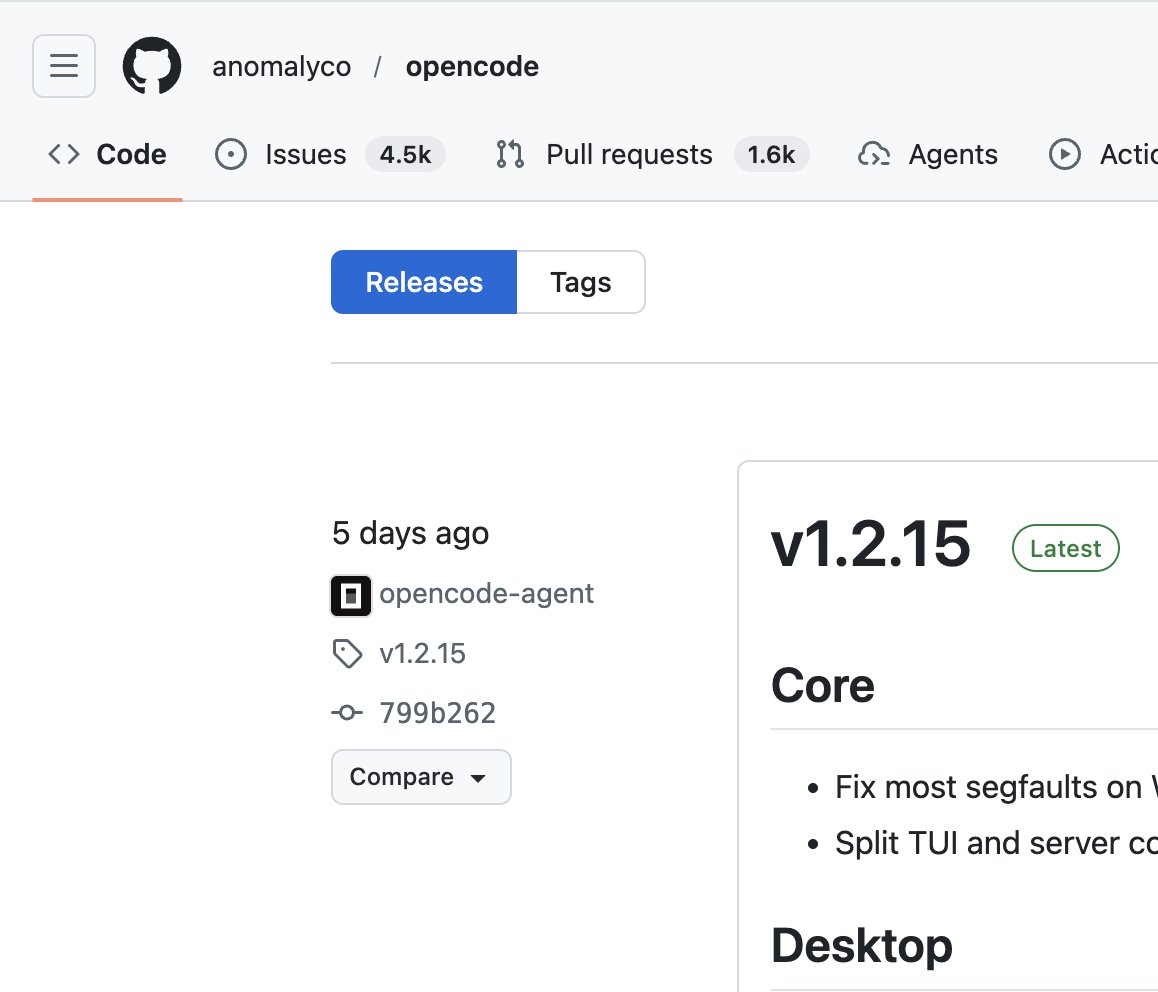The image size is (1158, 992).
Task: Open the Pull requests tab
Action: pos(652,154)
